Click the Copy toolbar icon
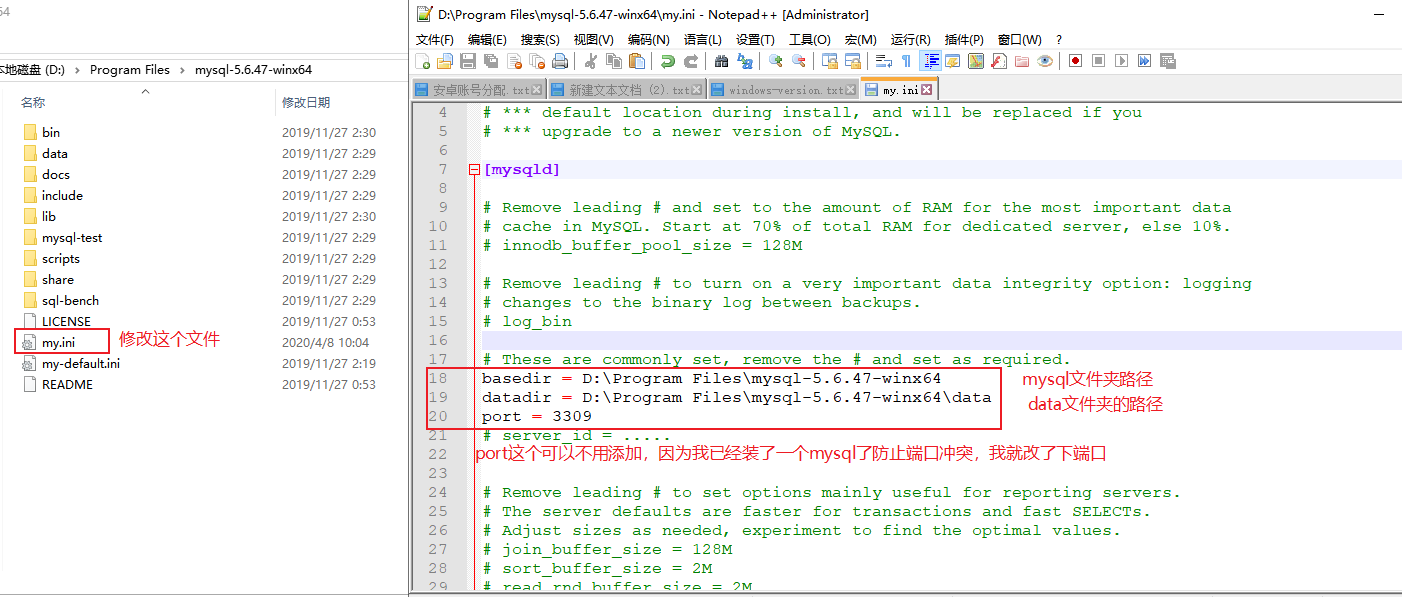 [614, 61]
